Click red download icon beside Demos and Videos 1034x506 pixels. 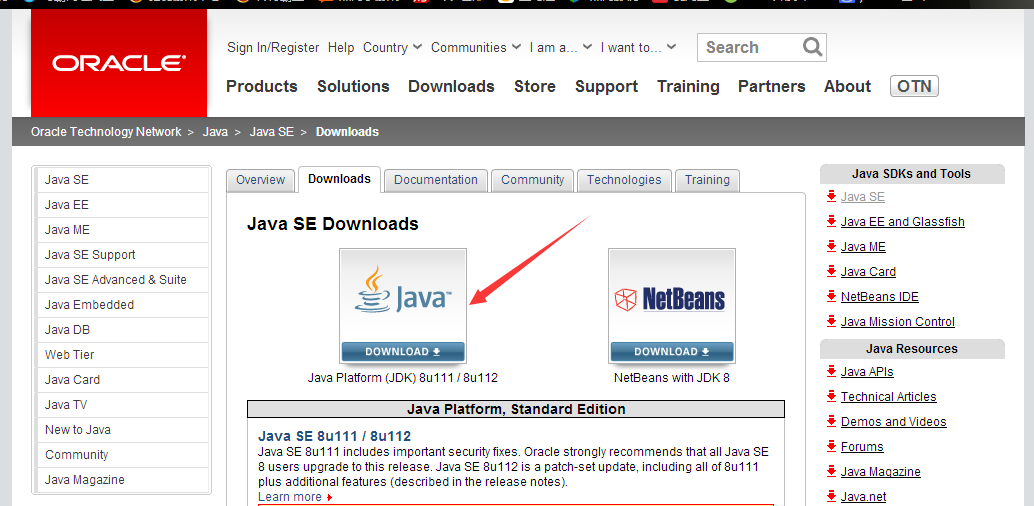click(x=831, y=422)
